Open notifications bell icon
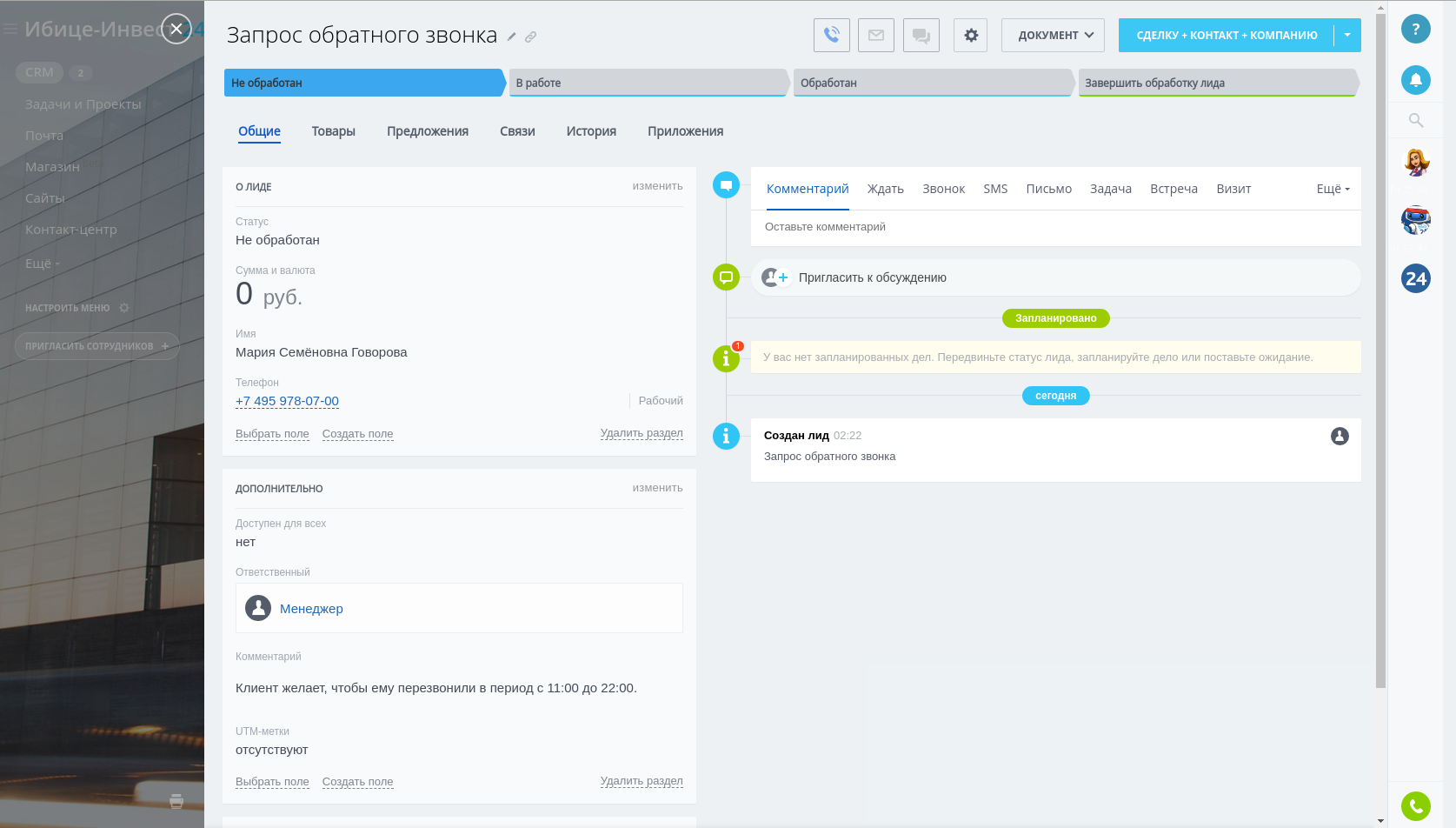 [1415, 80]
